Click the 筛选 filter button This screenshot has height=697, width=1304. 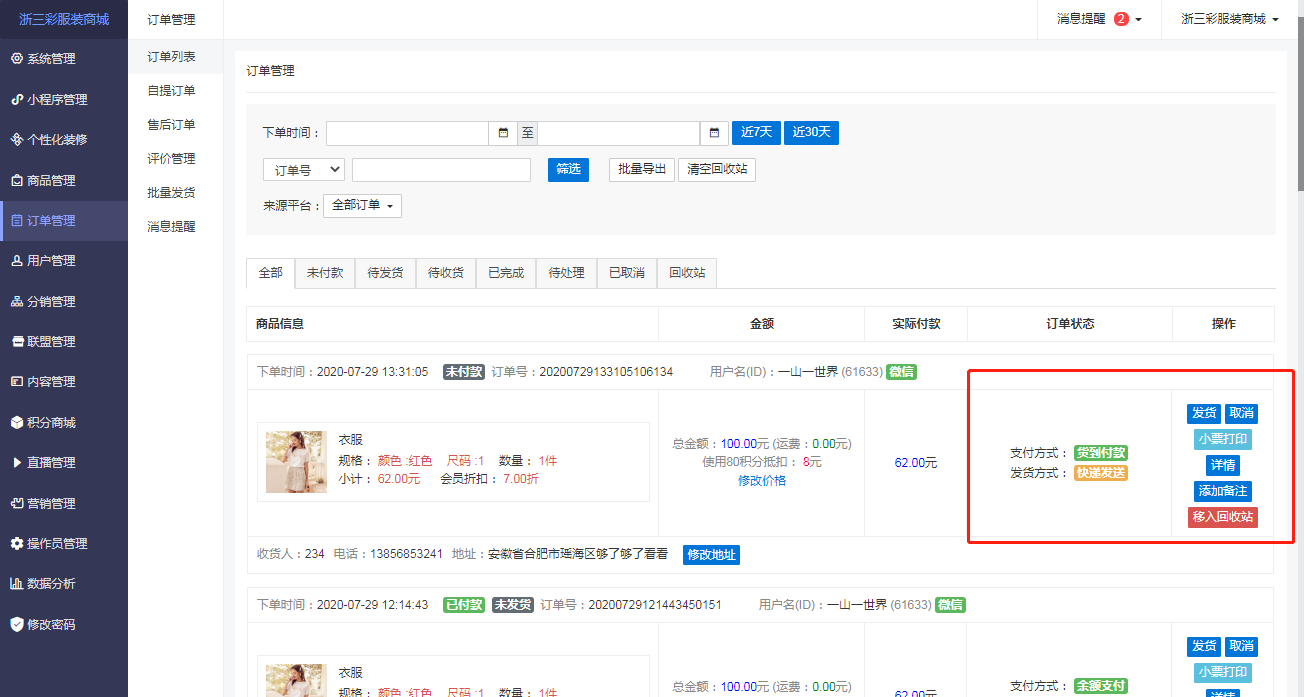pyautogui.click(x=568, y=170)
